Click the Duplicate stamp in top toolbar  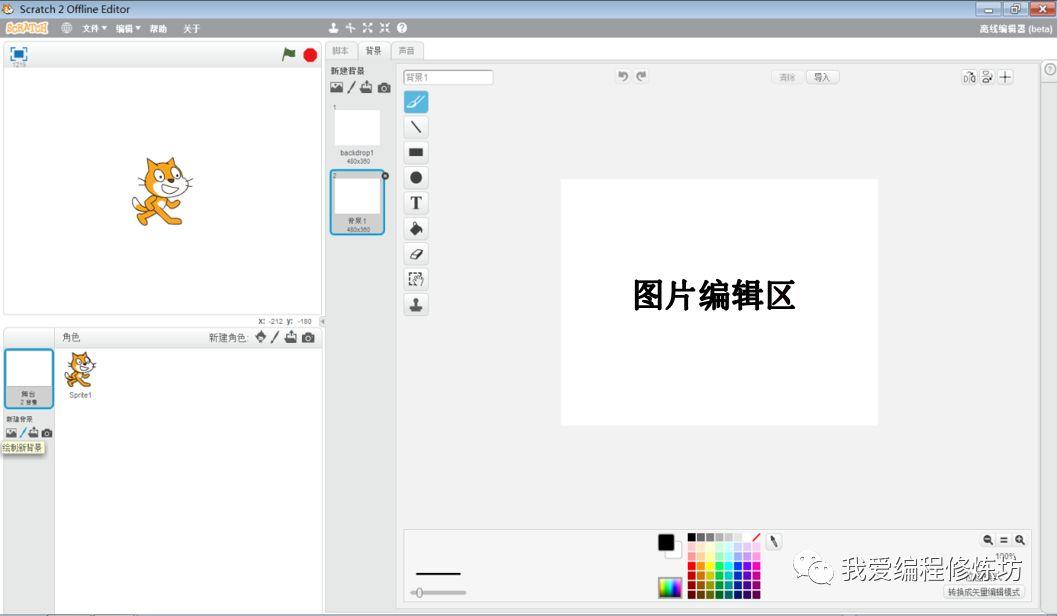pos(333,28)
